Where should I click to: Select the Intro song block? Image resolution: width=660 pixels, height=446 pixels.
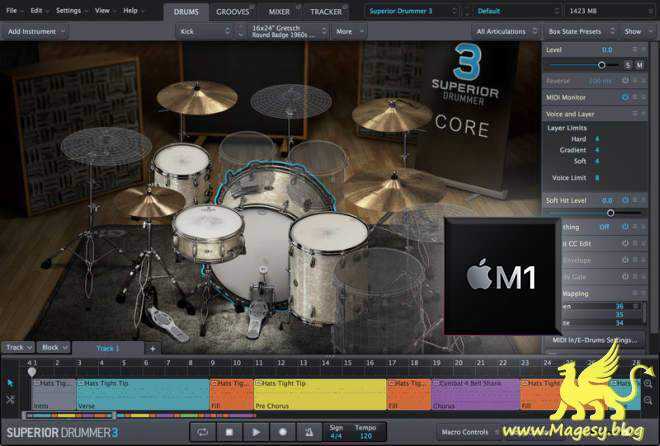tap(54, 395)
